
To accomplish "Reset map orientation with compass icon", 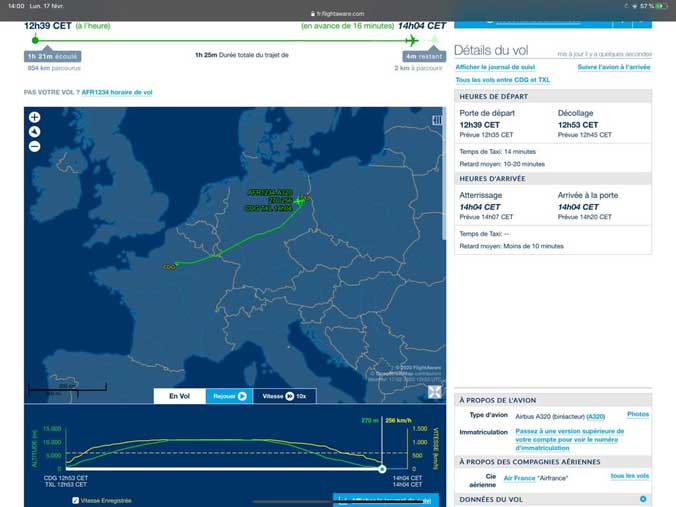I will pyautogui.click(x=34, y=132).
